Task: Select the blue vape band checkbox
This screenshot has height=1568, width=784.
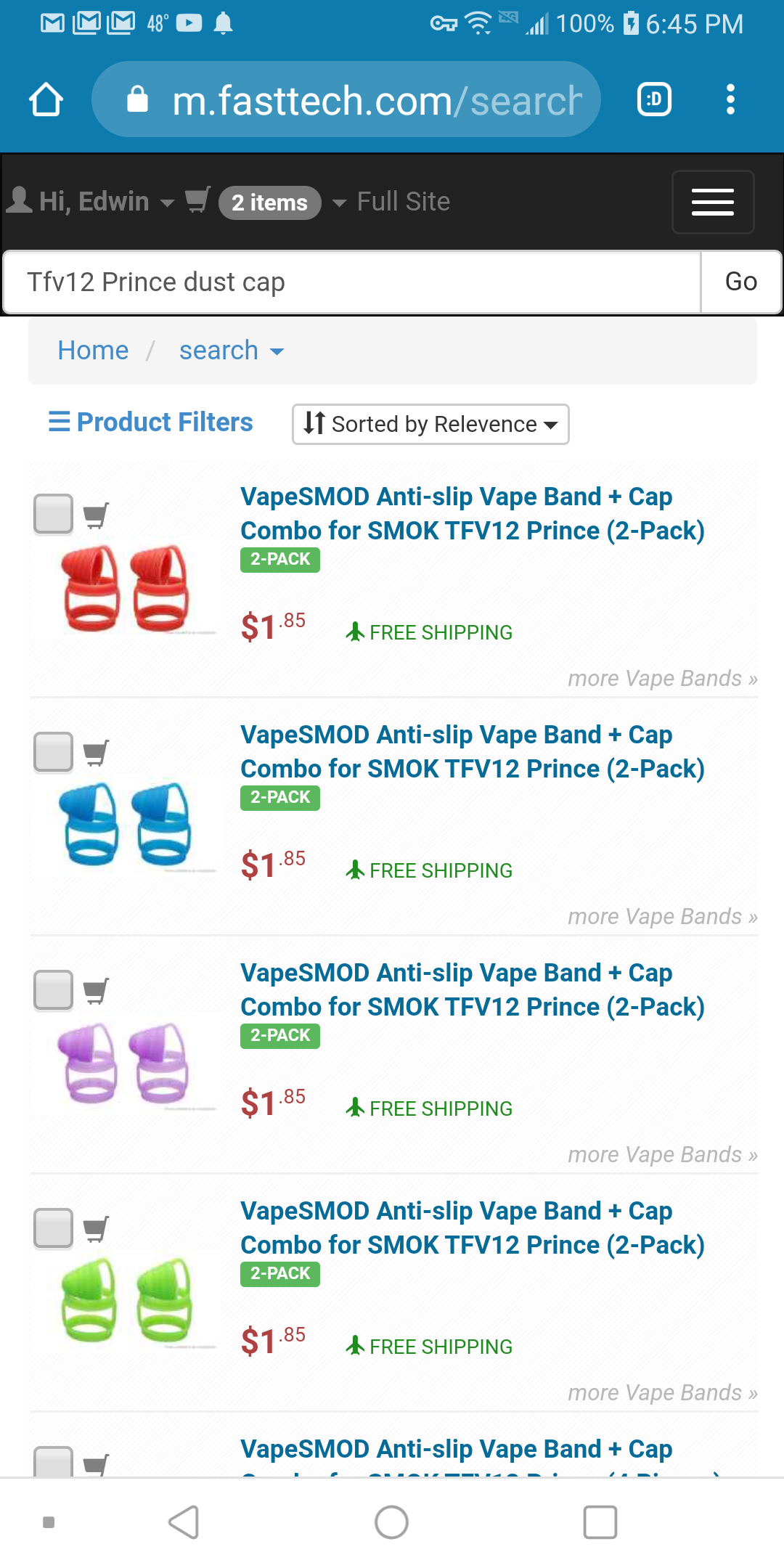Action: (x=54, y=752)
